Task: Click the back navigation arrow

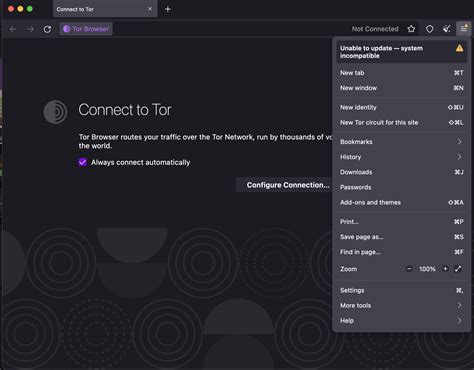Action: pos(13,29)
